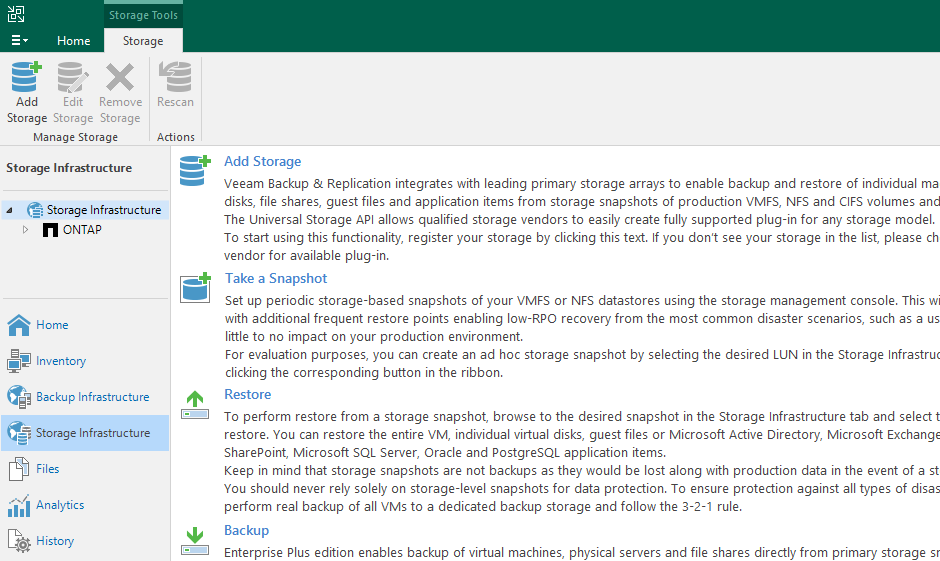
Task: Click the Backup down-arrow icon in content
Action: click(x=195, y=541)
